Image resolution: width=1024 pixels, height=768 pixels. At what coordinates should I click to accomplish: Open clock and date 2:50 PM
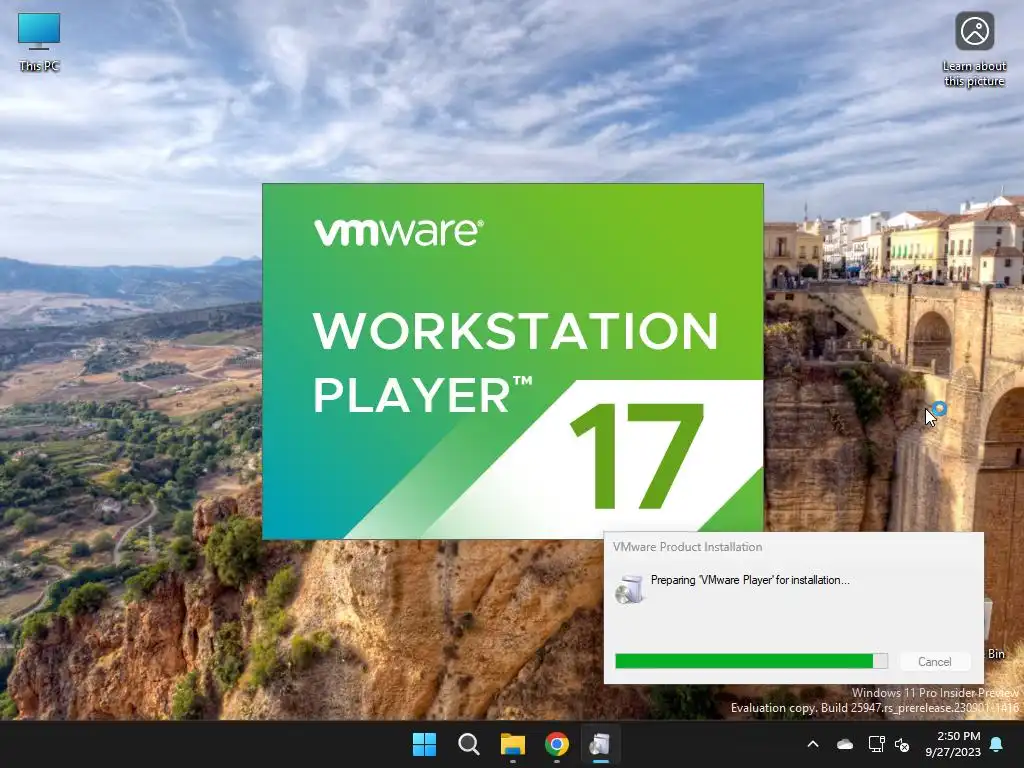point(953,744)
